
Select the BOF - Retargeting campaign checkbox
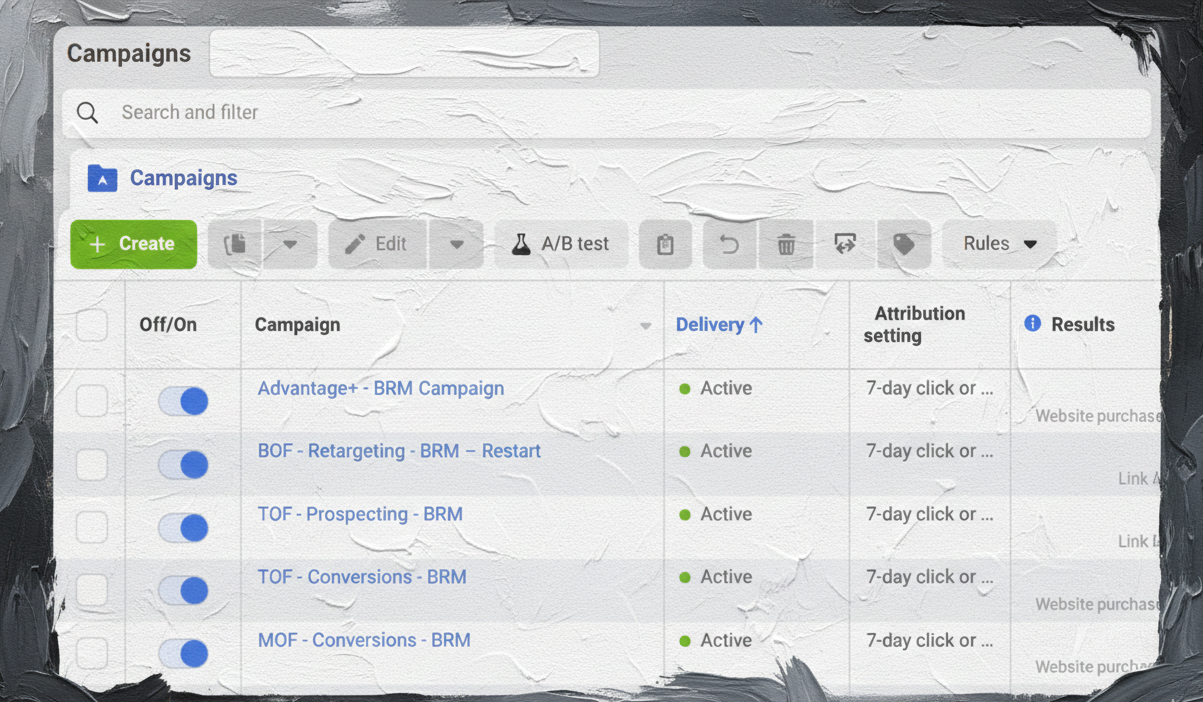coord(92,464)
